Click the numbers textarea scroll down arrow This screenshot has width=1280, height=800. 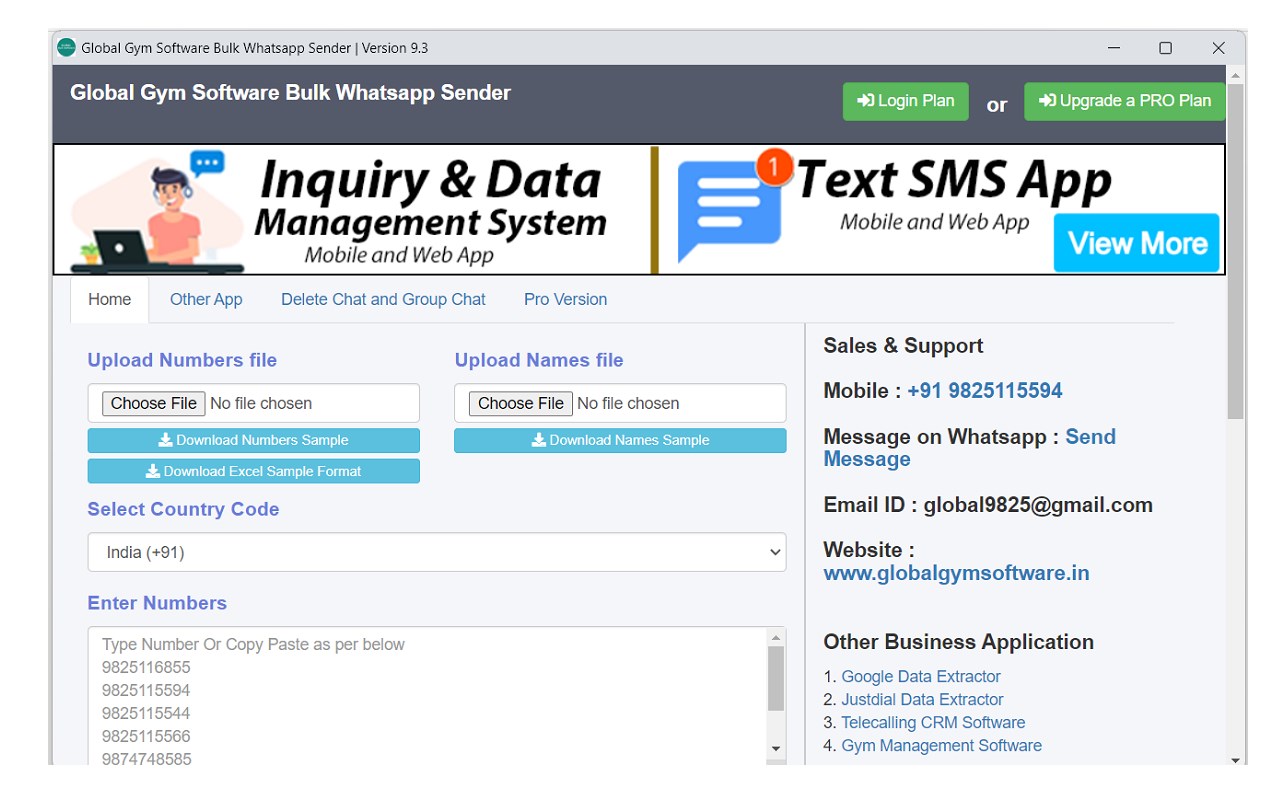(x=776, y=749)
